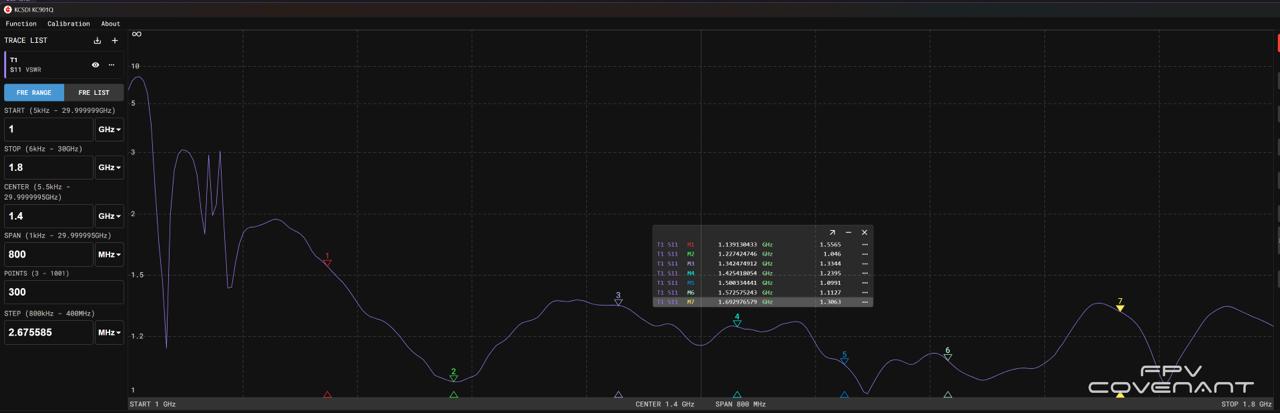Edit the STEP value field
Viewport: 1280px width, 413px height.
coord(48,332)
